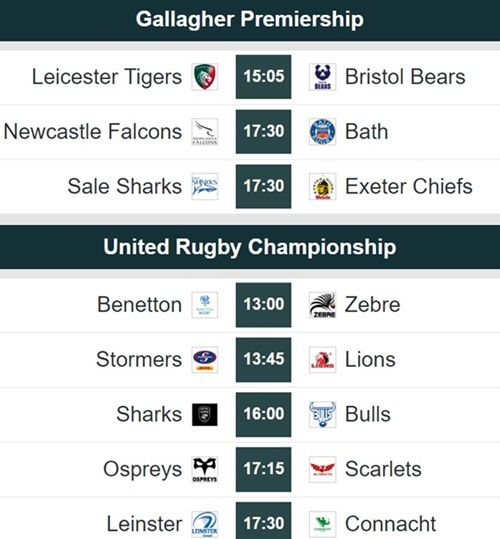500x539 pixels.
Task: Click the Scarlets red logo
Action: [322, 469]
